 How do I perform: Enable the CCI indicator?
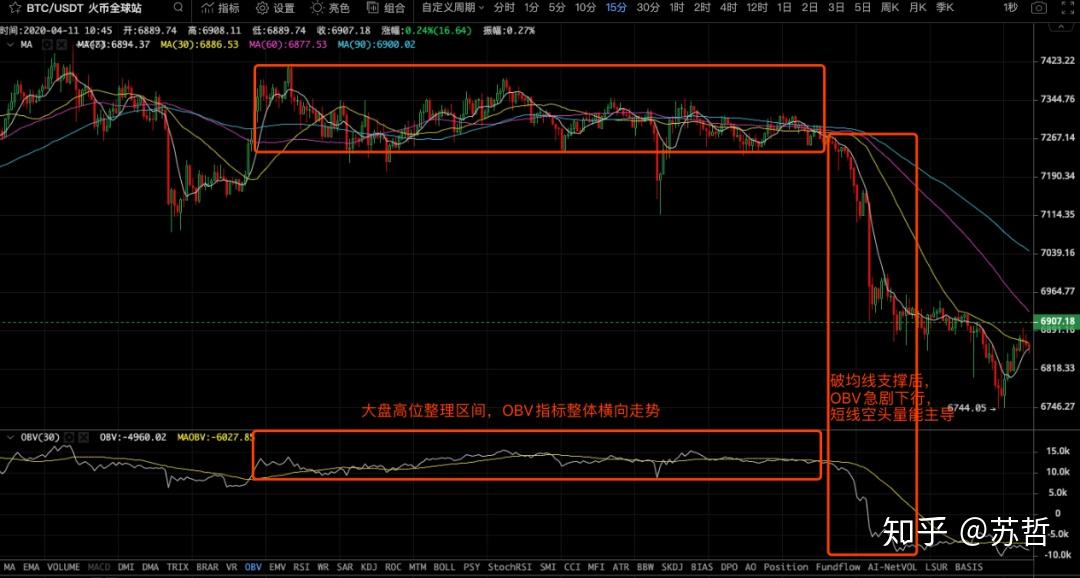(572, 567)
